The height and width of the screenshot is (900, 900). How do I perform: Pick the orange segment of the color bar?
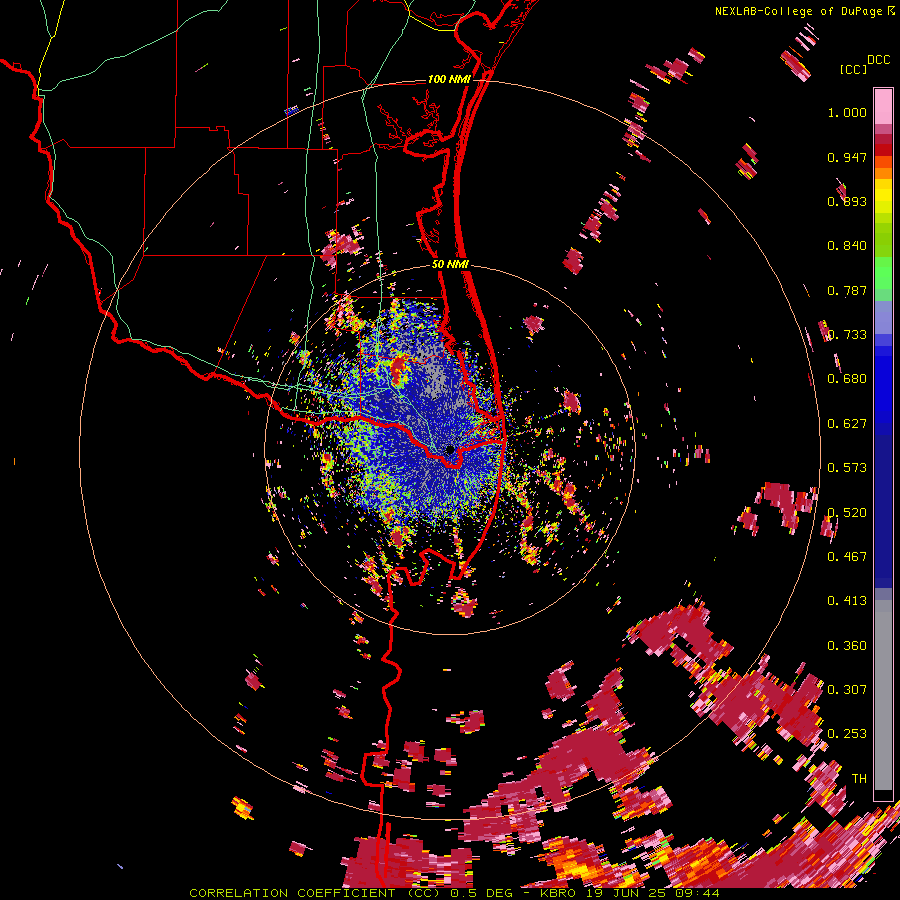pyautogui.click(x=883, y=173)
